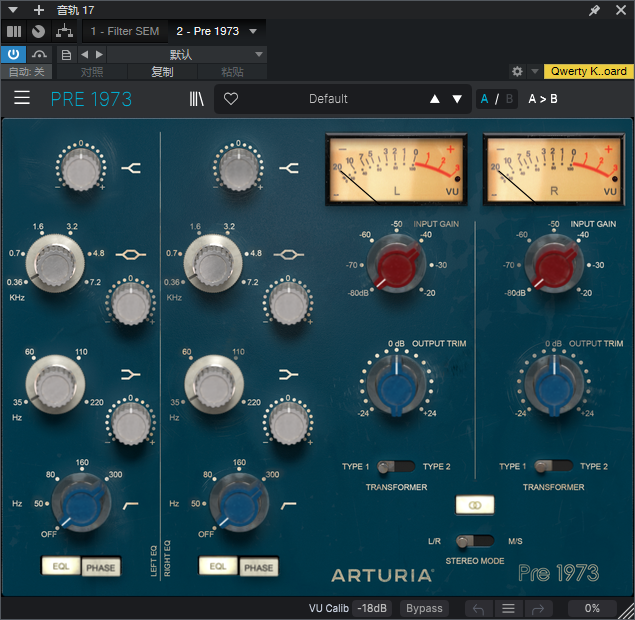The image size is (635, 620).
Task: Open the routing editor icon
Action: (x=64, y=31)
